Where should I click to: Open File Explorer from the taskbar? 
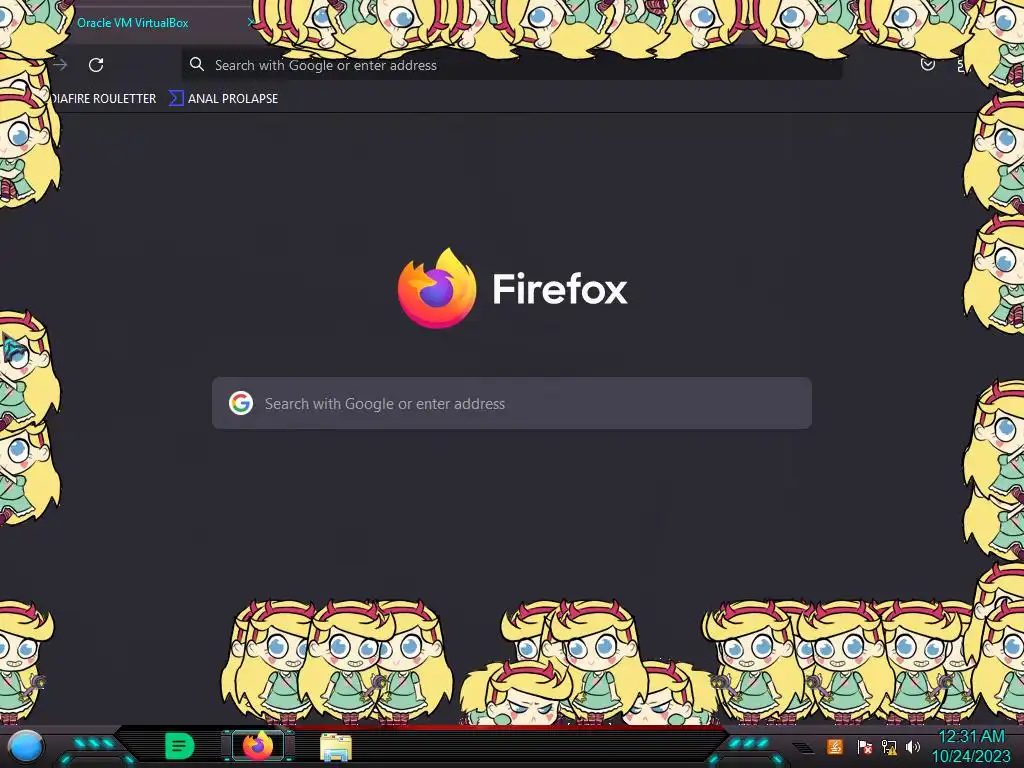coord(336,747)
